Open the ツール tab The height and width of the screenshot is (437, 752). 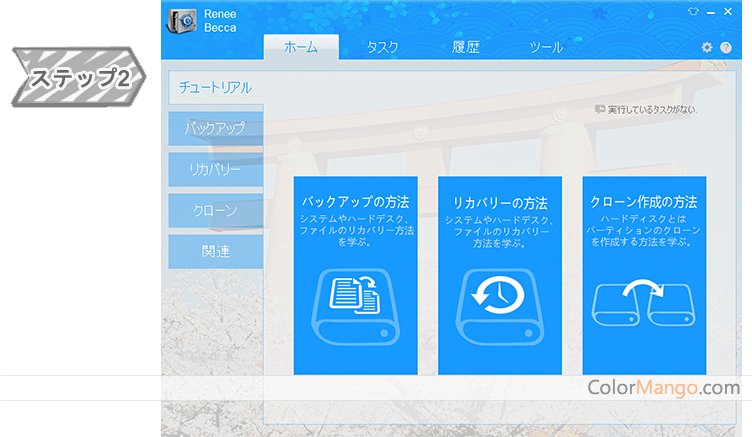pyautogui.click(x=546, y=47)
